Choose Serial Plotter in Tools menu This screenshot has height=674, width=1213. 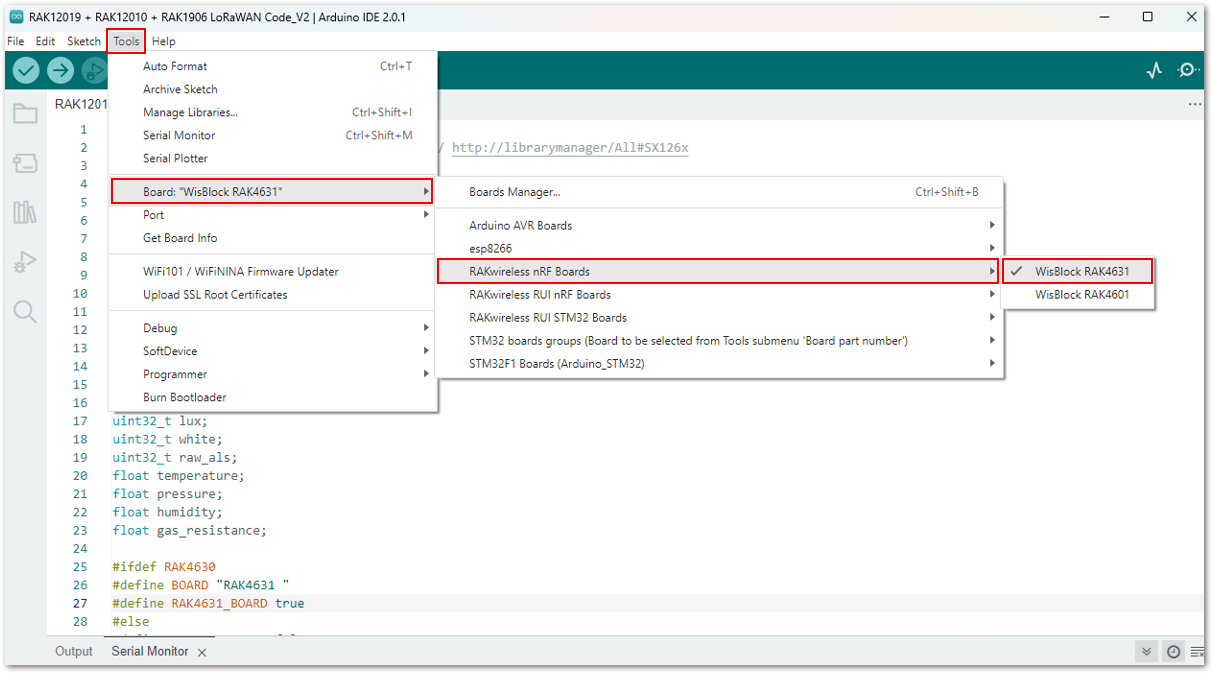coord(272,158)
